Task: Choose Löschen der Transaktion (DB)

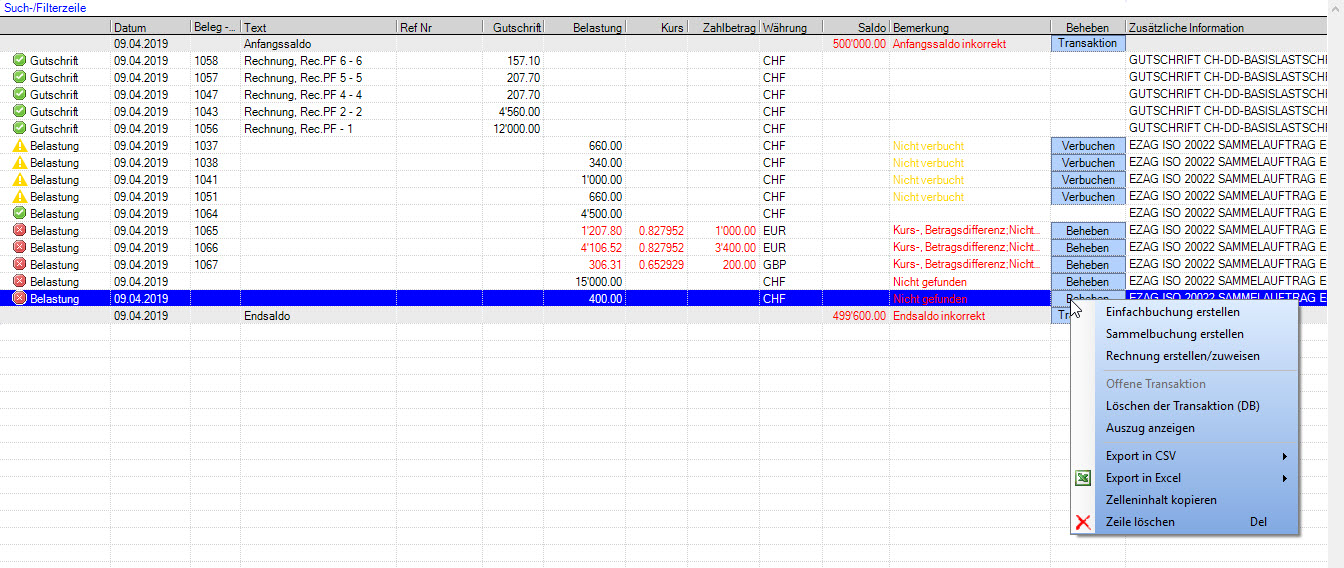Action: coord(1182,406)
